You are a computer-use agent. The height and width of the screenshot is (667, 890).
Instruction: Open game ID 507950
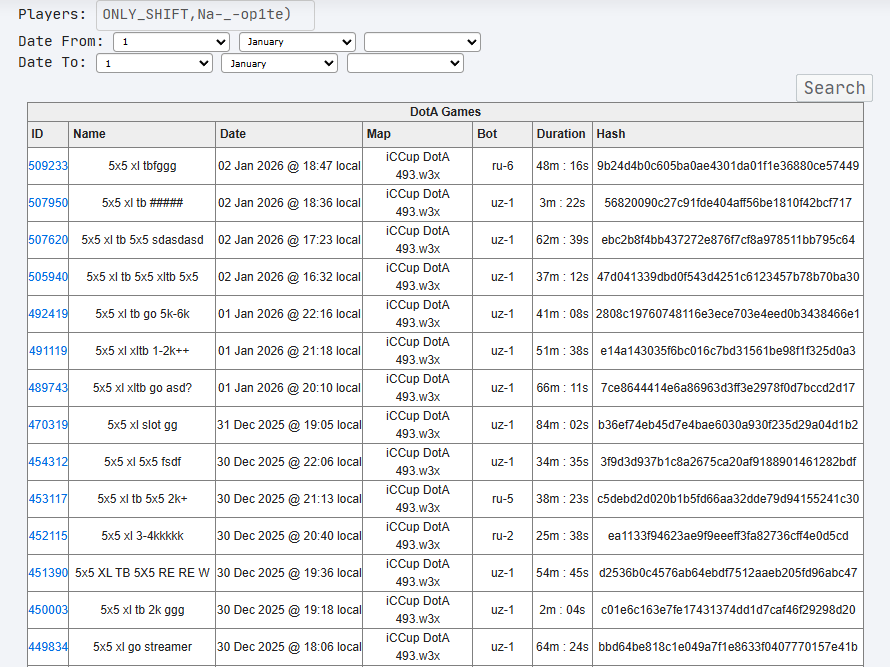(48, 203)
